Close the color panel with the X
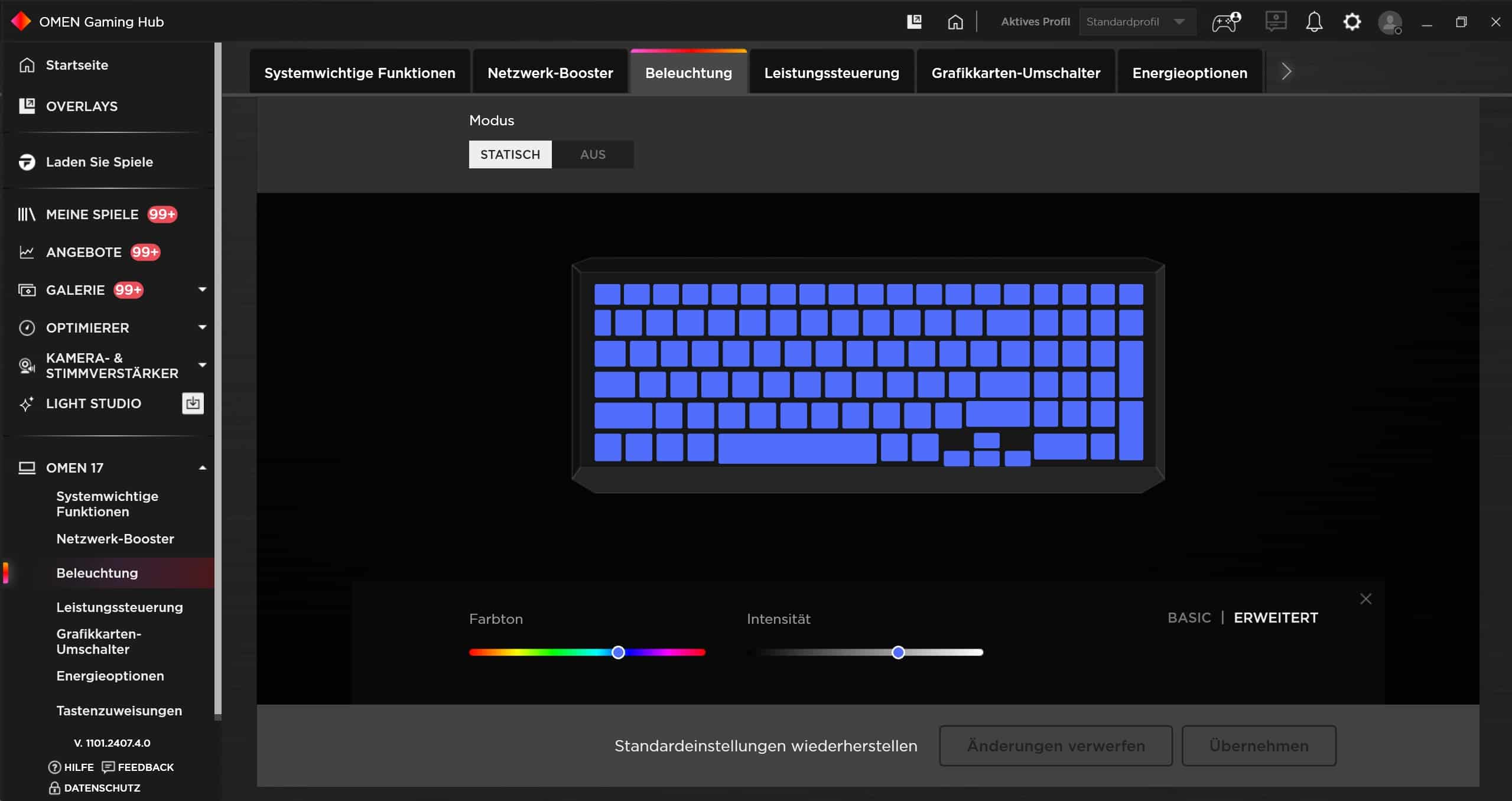This screenshot has width=1512, height=801. point(1365,599)
